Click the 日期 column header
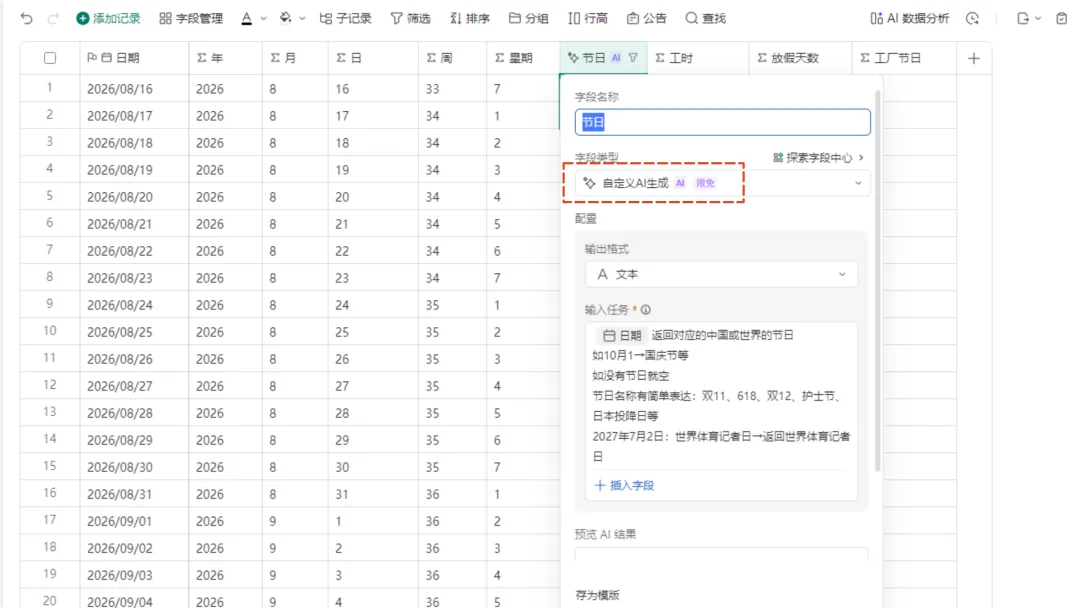Image resolution: width=1080 pixels, height=608 pixels. [134, 58]
